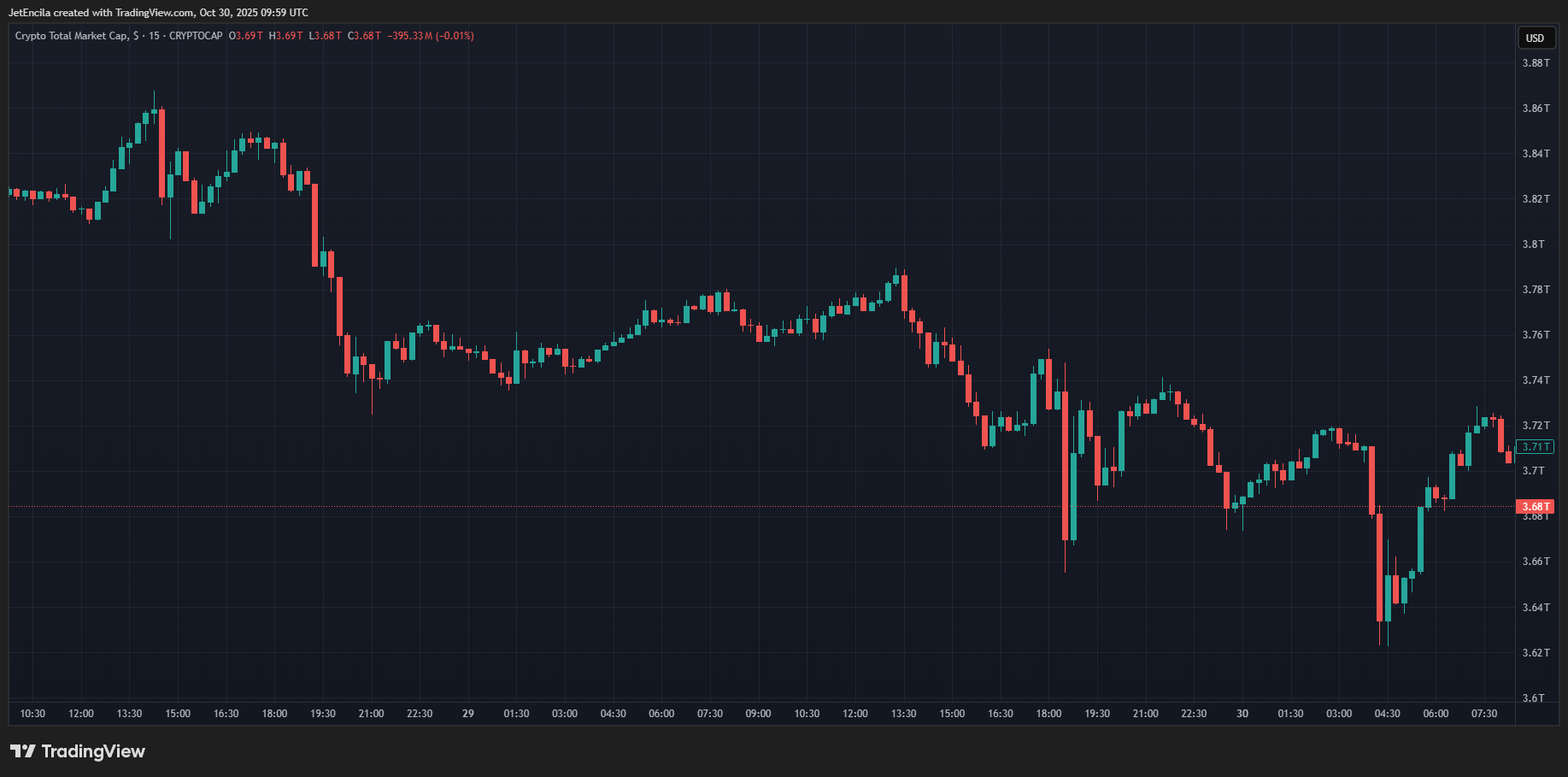Click the 15 interval indicator in legend
The width and height of the screenshot is (1568, 777).
pos(154,36)
